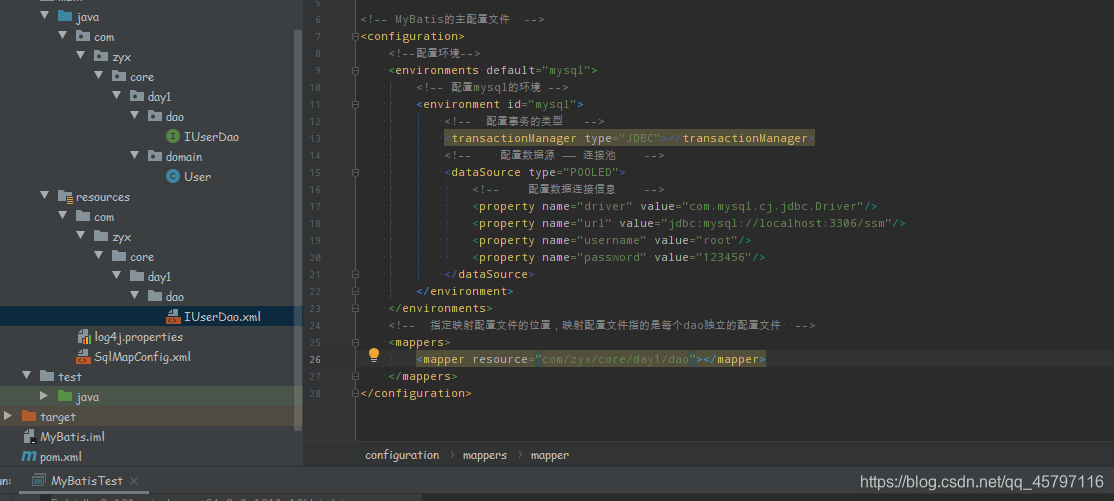1114x501 pixels.
Task: Click the yellow lightbulb intention icon
Action: pos(374,355)
